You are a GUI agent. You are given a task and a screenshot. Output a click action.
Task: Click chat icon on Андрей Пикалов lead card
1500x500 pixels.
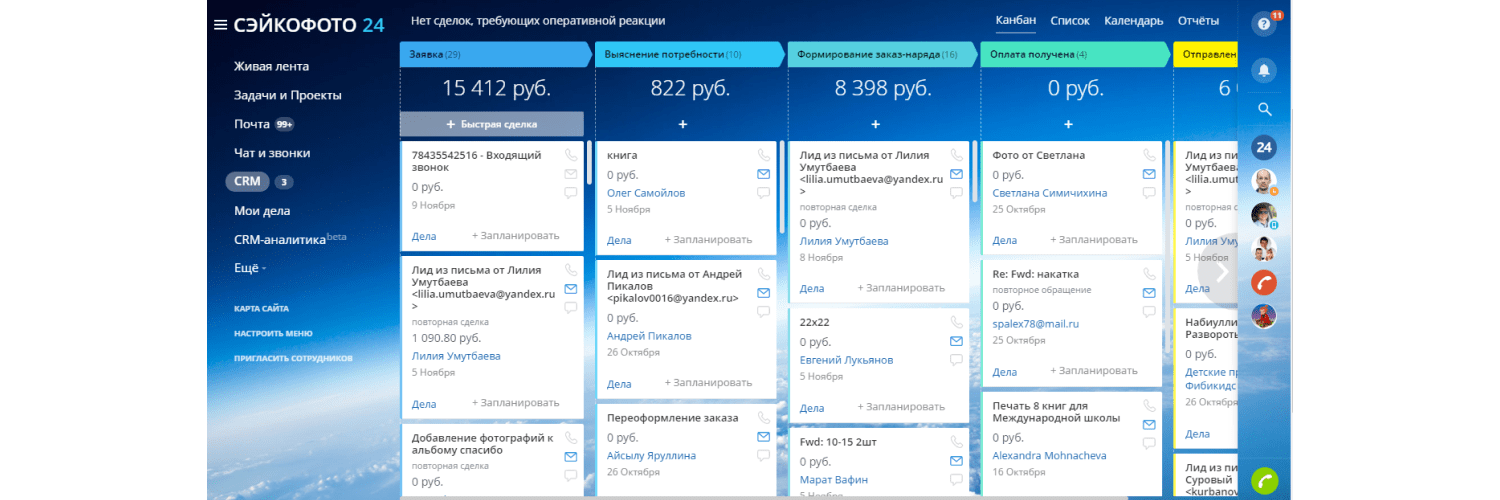point(763,312)
